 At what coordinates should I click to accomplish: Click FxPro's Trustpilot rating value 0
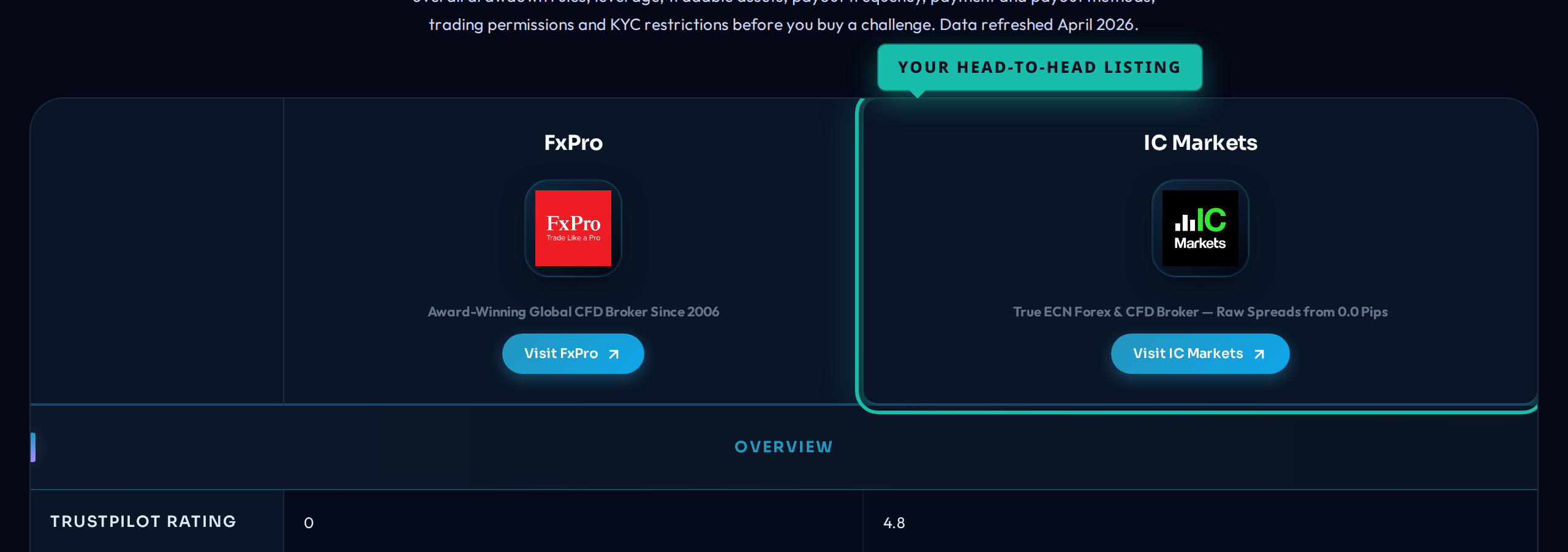309,523
